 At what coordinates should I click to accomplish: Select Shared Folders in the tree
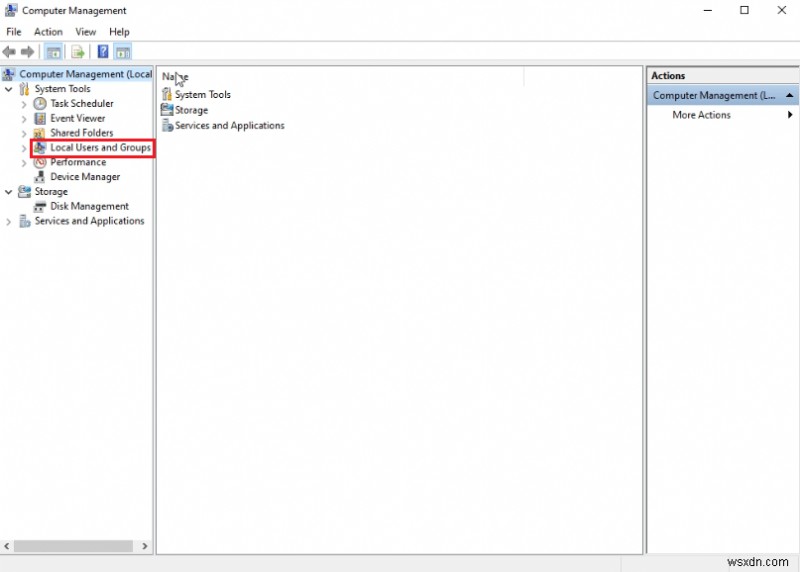pos(82,133)
